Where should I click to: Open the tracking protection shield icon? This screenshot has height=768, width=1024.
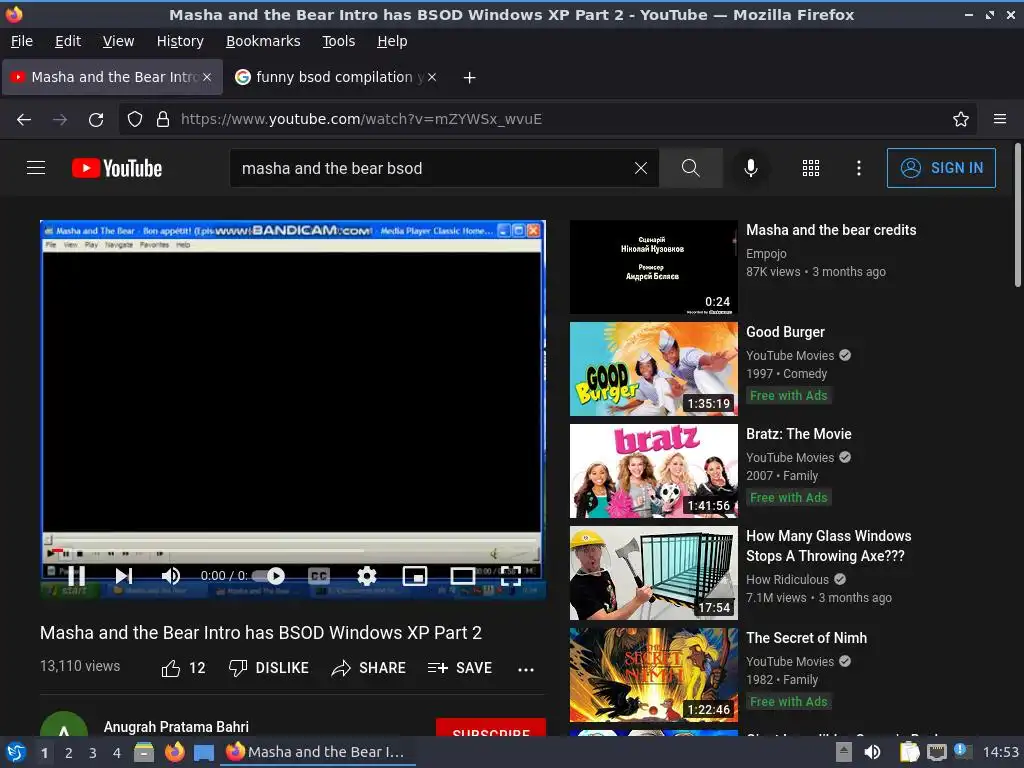(x=135, y=120)
